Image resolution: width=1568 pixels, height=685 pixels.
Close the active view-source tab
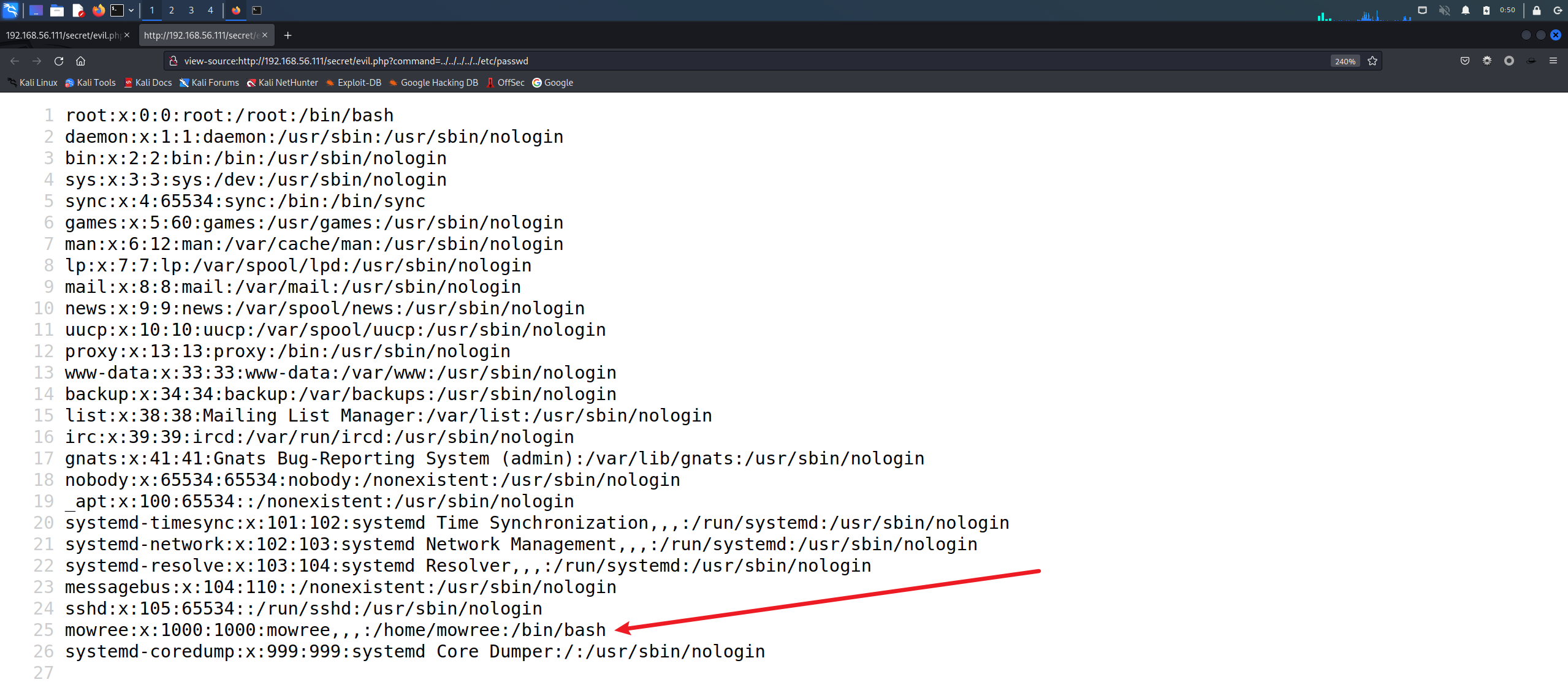(x=265, y=35)
